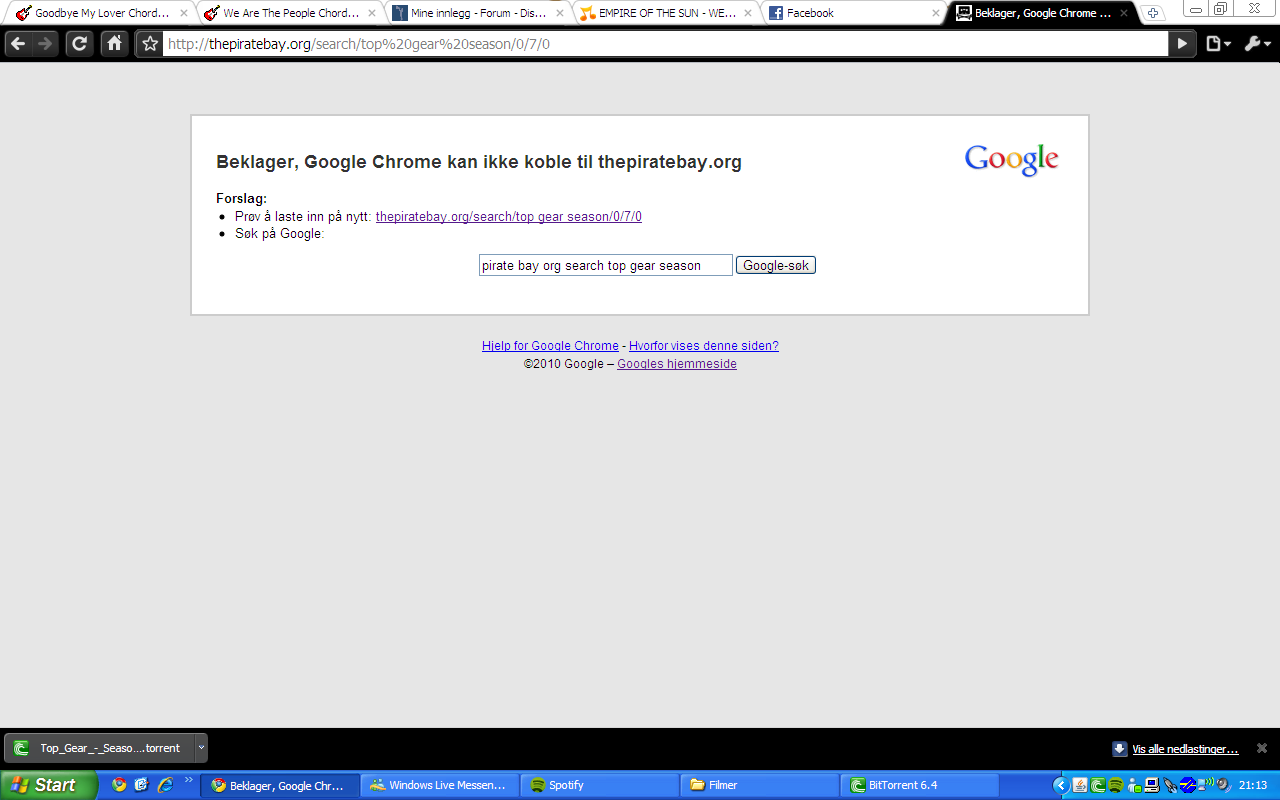Click the Go arrow beside address bar

pos(1182,44)
